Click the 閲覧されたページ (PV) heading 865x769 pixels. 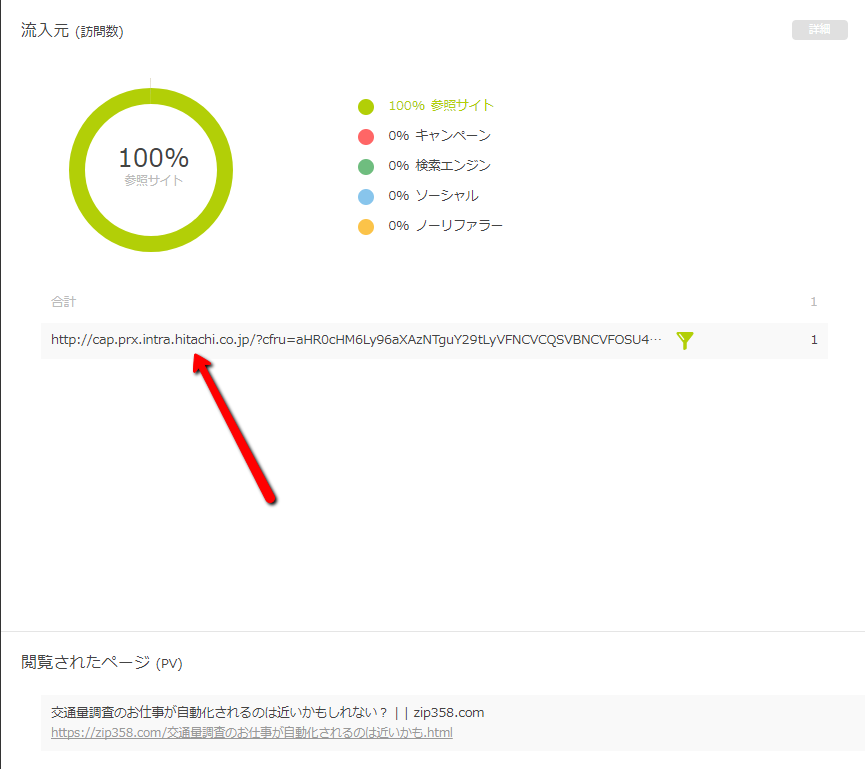pos(102,662)
